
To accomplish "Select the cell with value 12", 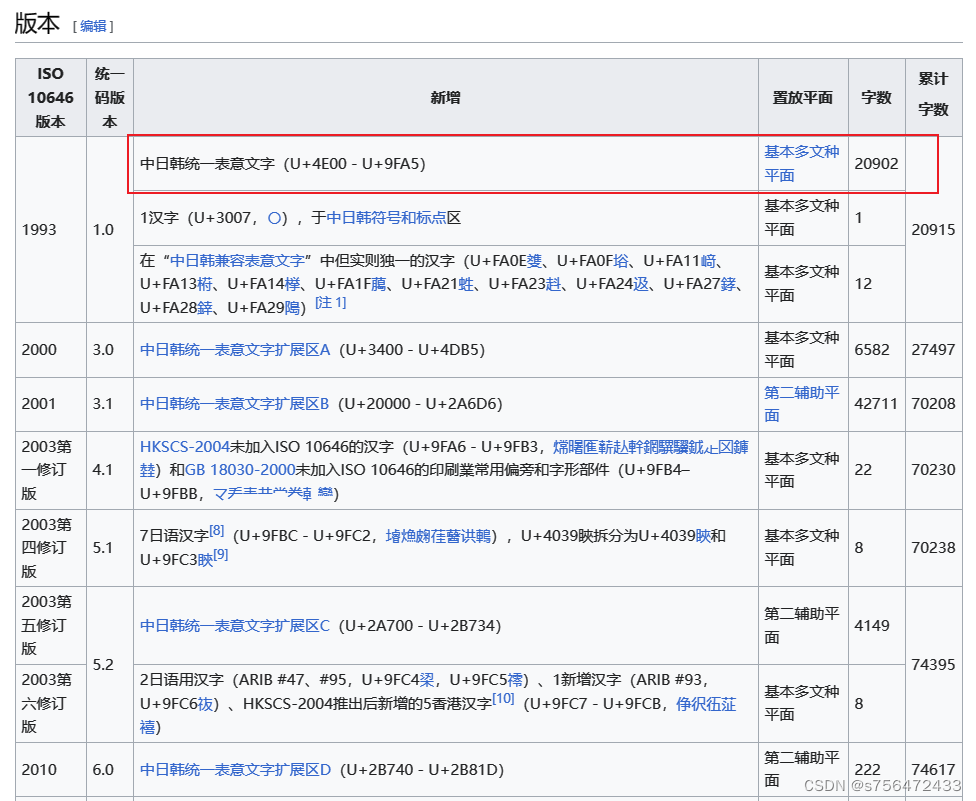I will (x=876, y=284).
